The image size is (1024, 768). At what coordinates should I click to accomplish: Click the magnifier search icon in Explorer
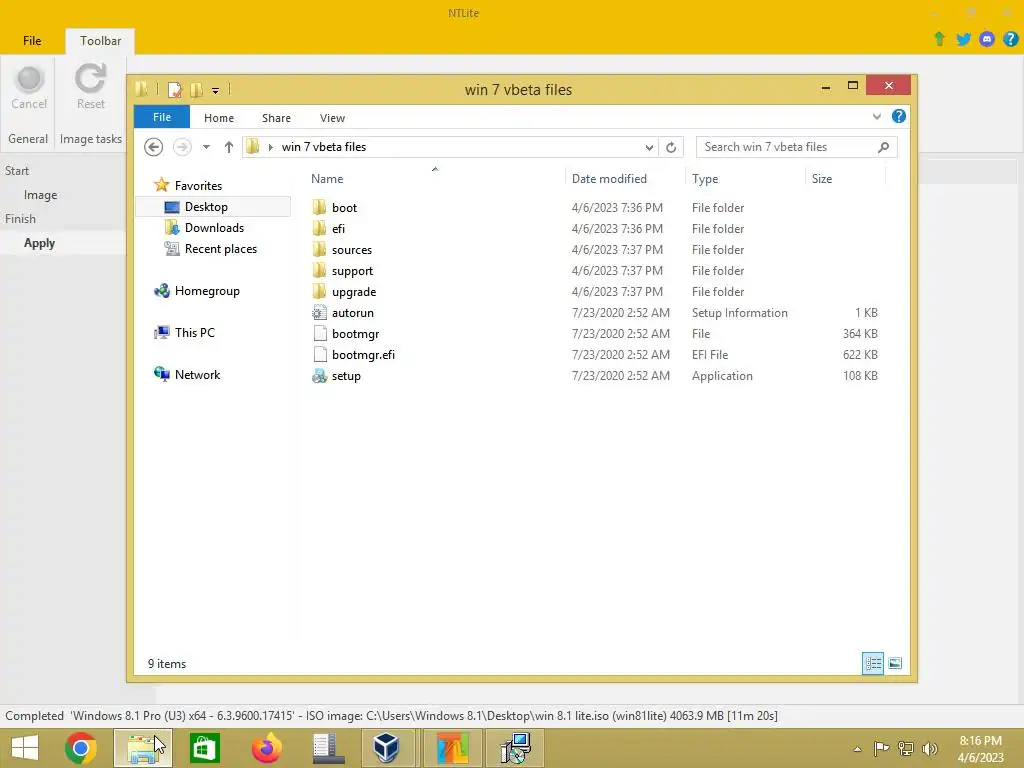(884, 147)
